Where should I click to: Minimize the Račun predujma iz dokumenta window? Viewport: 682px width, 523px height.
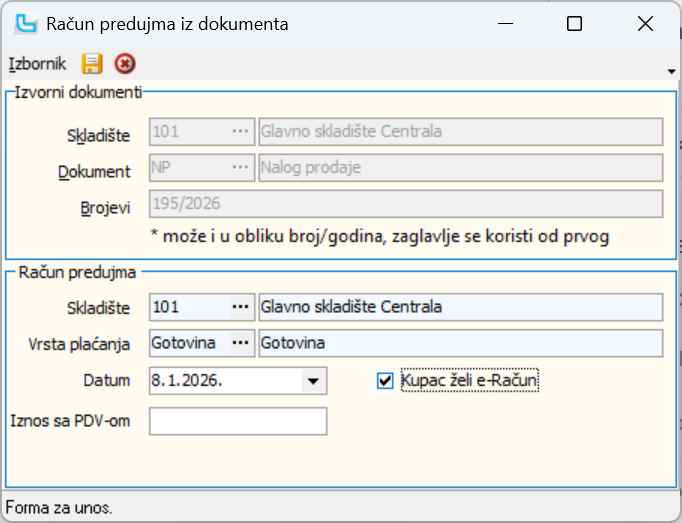click(x=505, y=23)
